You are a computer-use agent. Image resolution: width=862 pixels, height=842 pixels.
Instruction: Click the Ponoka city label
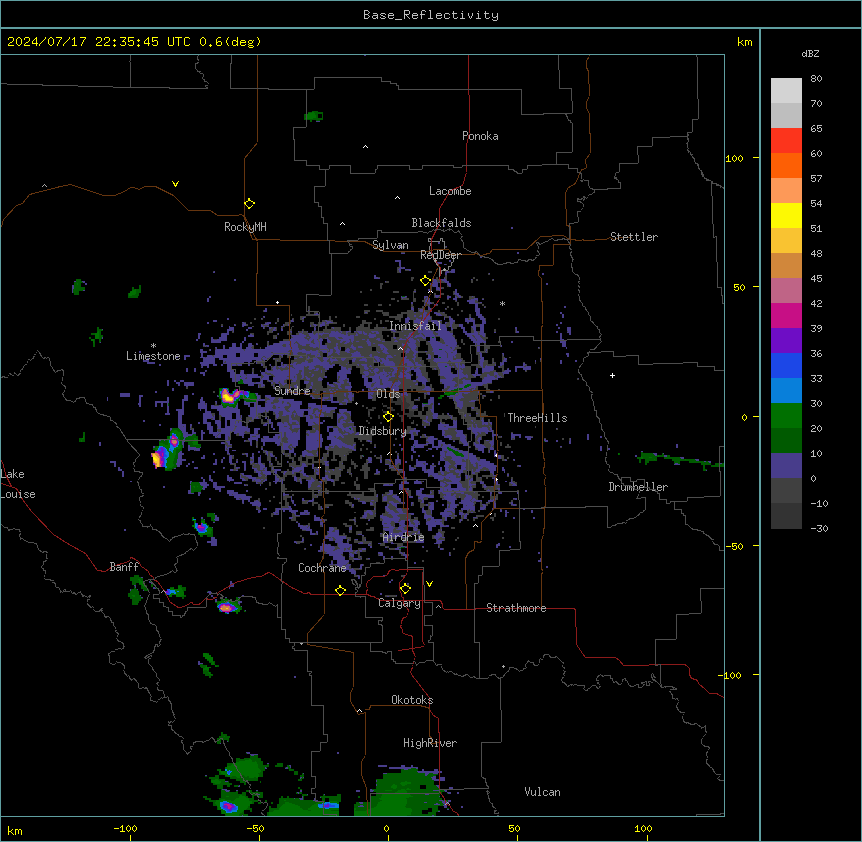coord(480,136)
